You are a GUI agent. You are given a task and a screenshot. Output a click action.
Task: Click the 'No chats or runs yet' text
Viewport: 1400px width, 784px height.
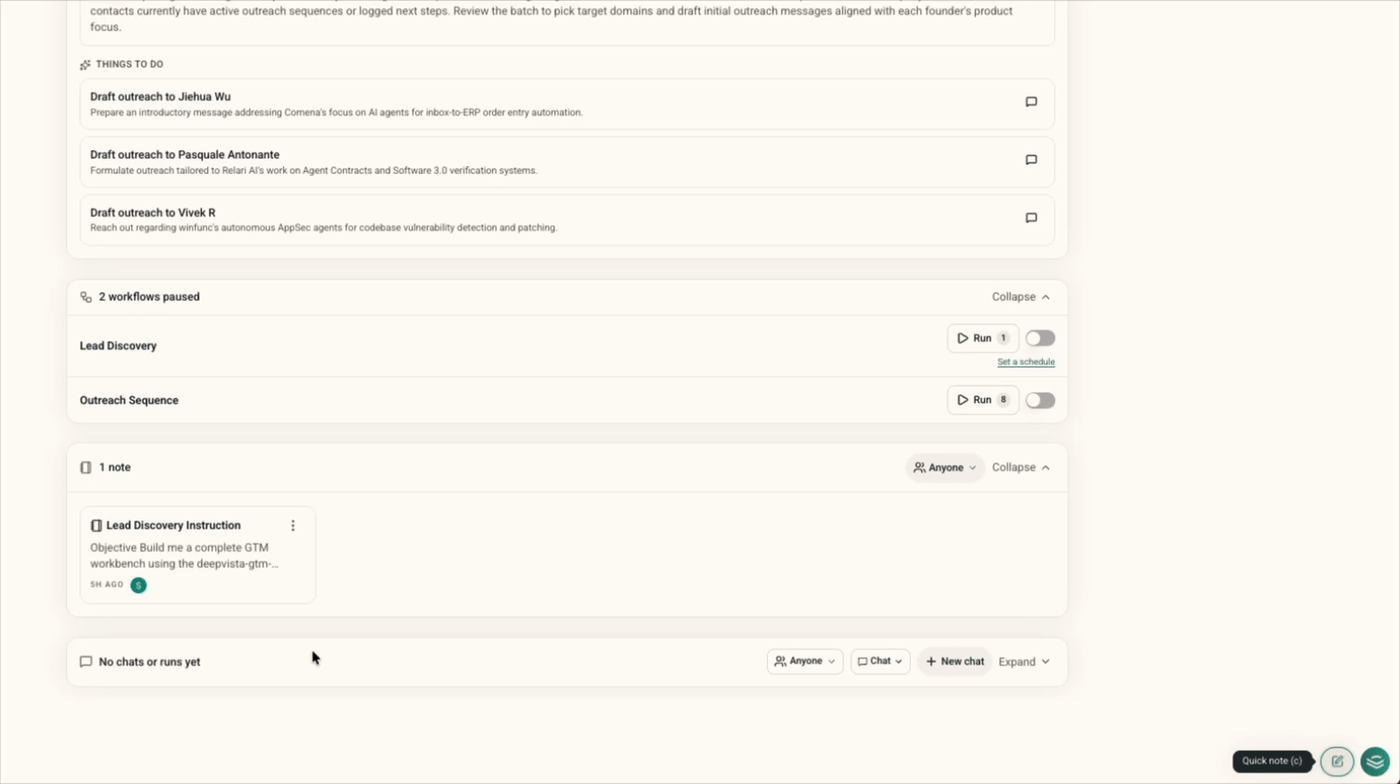(149, 662)
